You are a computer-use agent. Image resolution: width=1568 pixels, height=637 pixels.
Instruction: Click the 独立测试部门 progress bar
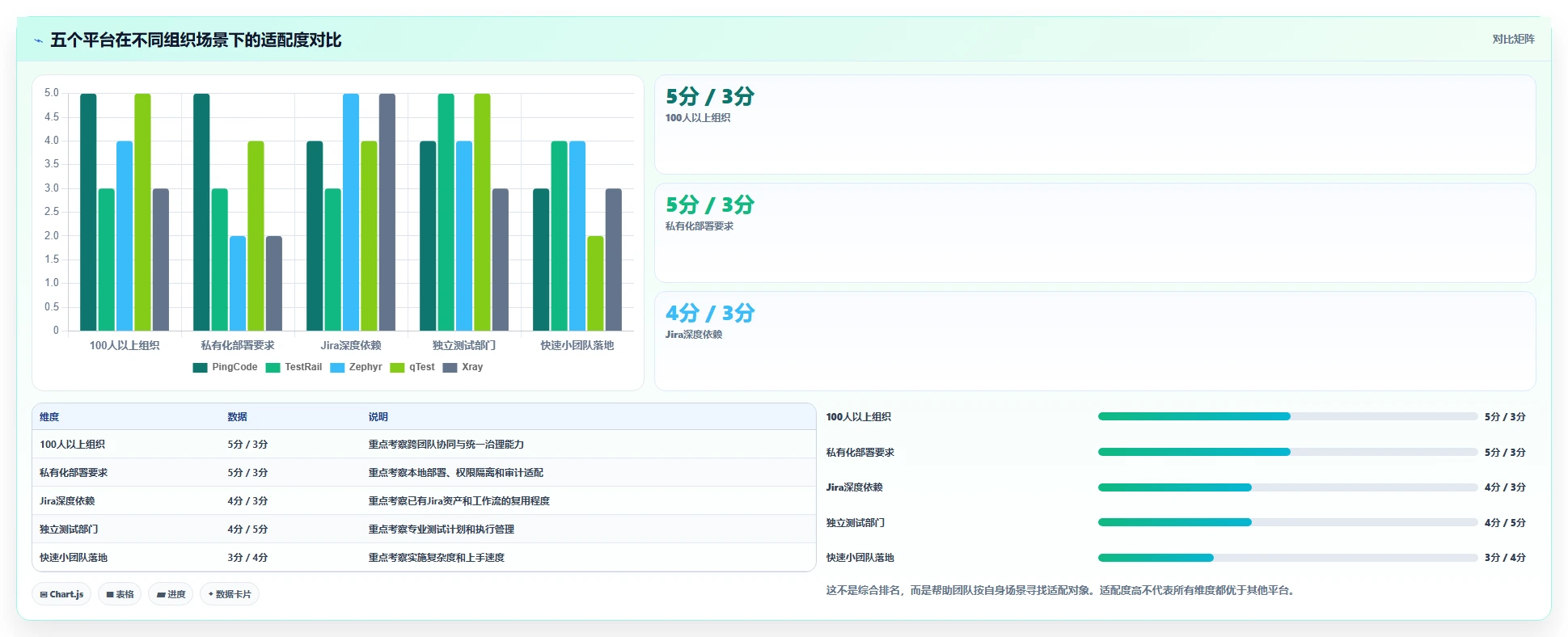click(1287, 522)
